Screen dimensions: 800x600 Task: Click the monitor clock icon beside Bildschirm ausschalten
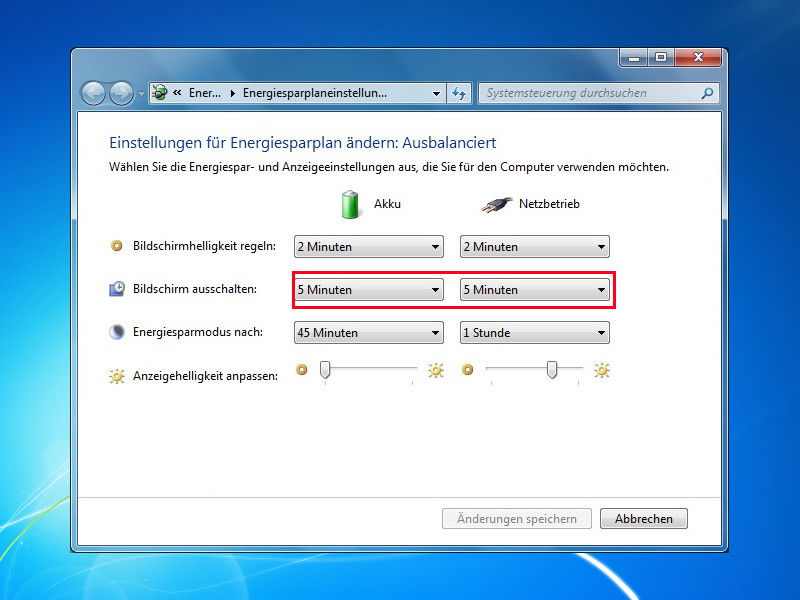pyautogui.click(x=117, y=289)
